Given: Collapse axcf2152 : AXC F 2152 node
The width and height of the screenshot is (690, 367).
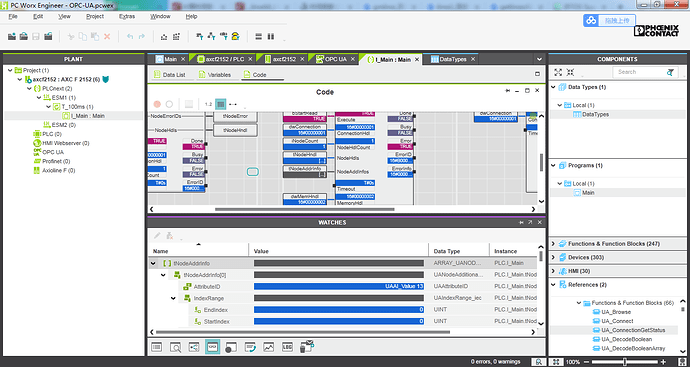Looking at the screenshot, I should pyautogui.click(x=19, y=80).
